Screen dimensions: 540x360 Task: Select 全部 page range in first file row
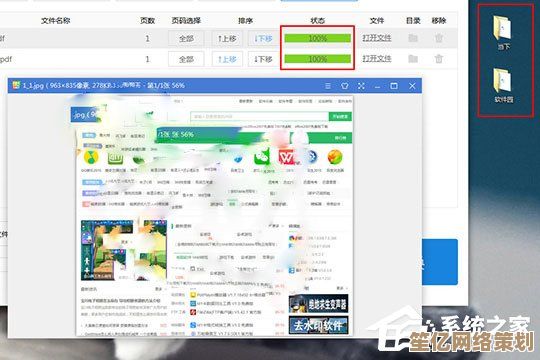tap(186, 38)
